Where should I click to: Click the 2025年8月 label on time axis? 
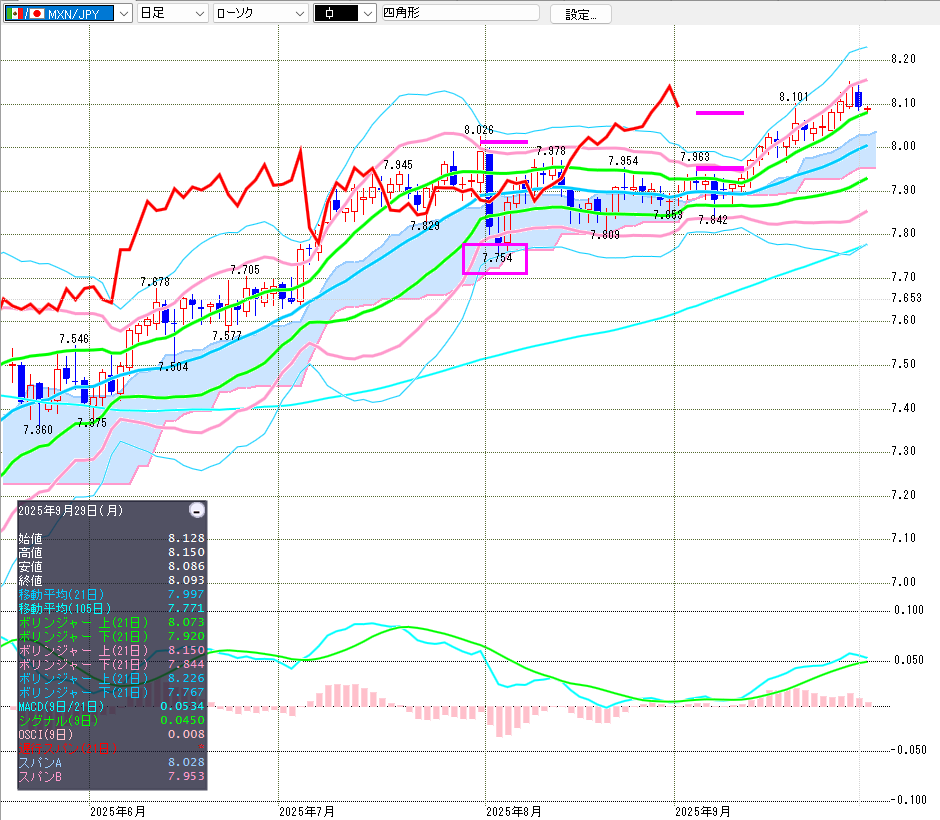(514, 811)
